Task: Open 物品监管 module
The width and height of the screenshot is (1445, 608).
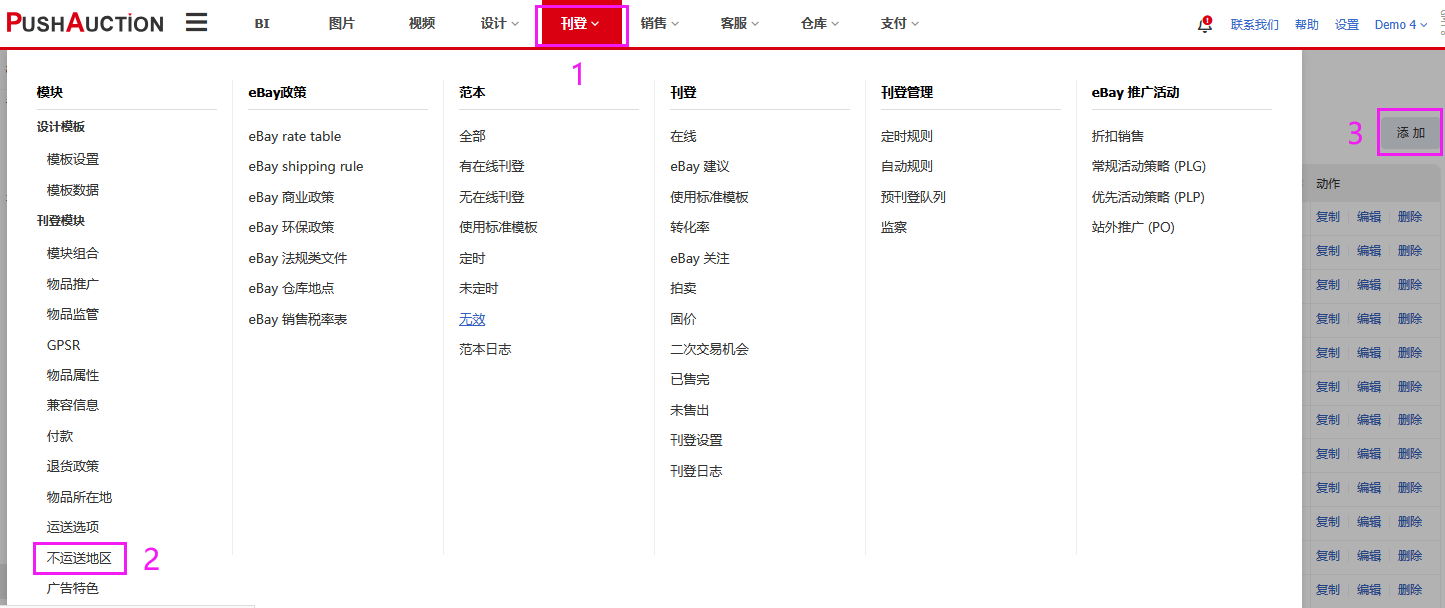Action: click(73, 314)
